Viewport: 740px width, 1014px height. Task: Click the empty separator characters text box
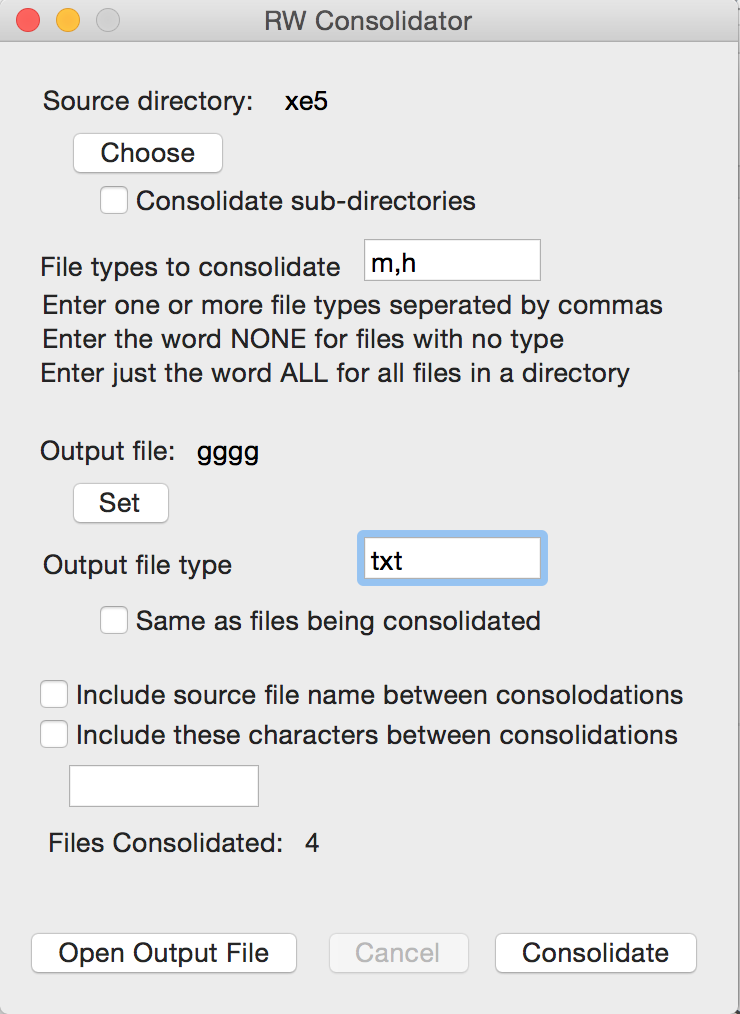164,786
